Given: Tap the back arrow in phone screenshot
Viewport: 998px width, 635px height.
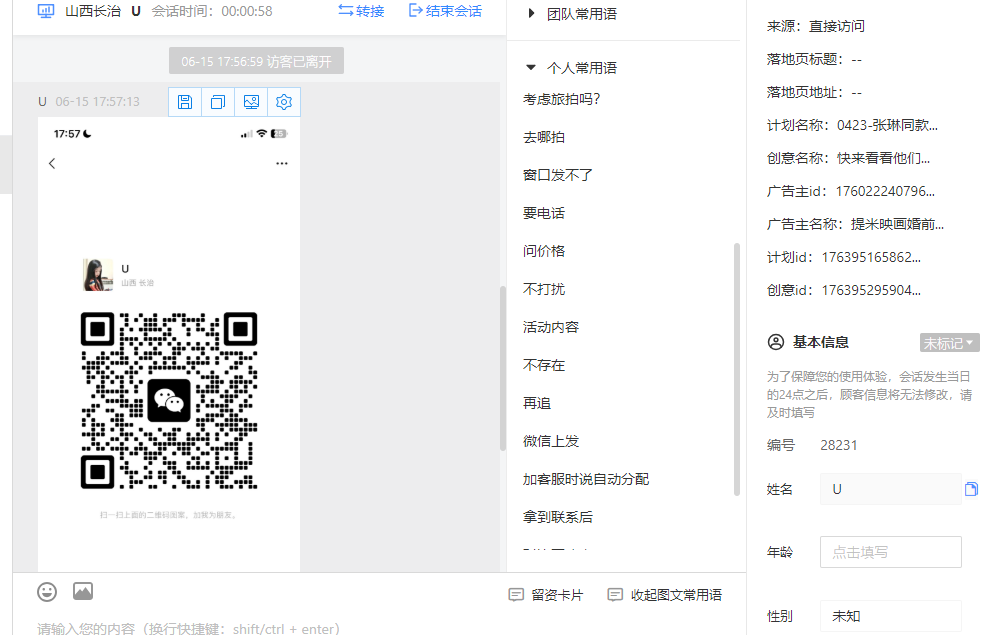Looking at the screenshot, I should [52, 164].
